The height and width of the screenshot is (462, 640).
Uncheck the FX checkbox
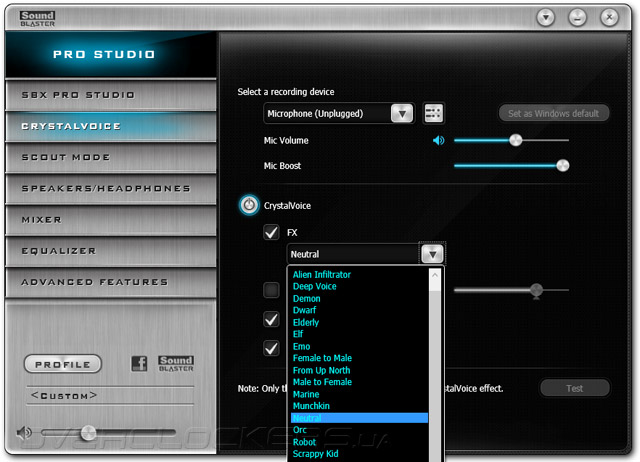271,232
